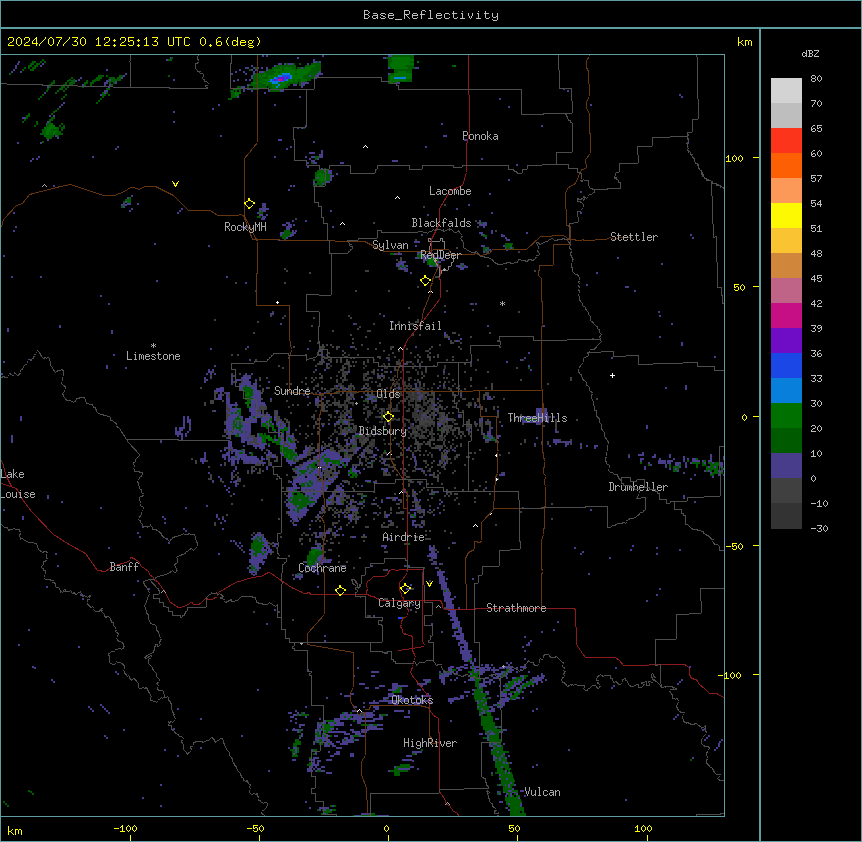Viewport: 862px width, 842px height.
Task: Select the Ponoka city label
Action: tap(480, 136)
